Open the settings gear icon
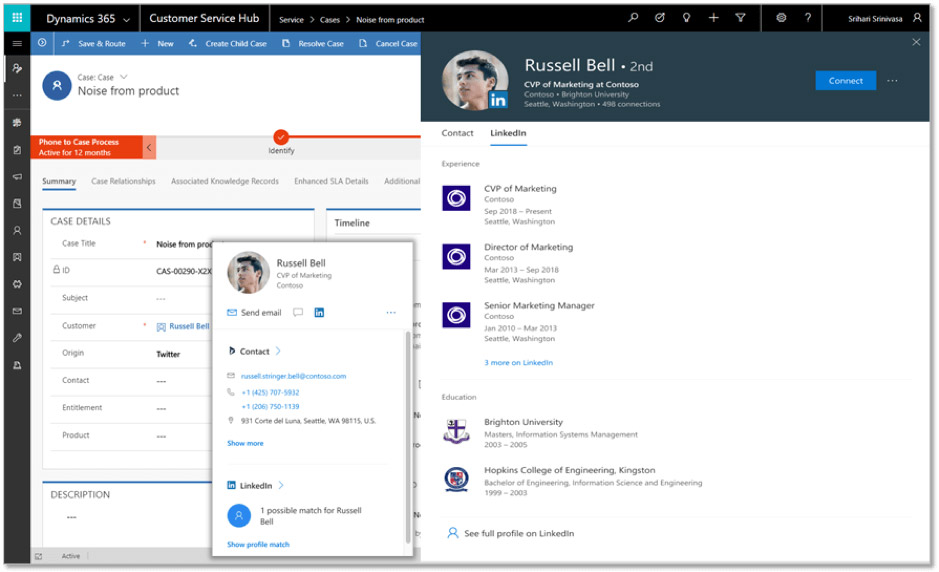The width and height of the screenshot is (939, 572). pyautogui.click(x=781, y=18)
